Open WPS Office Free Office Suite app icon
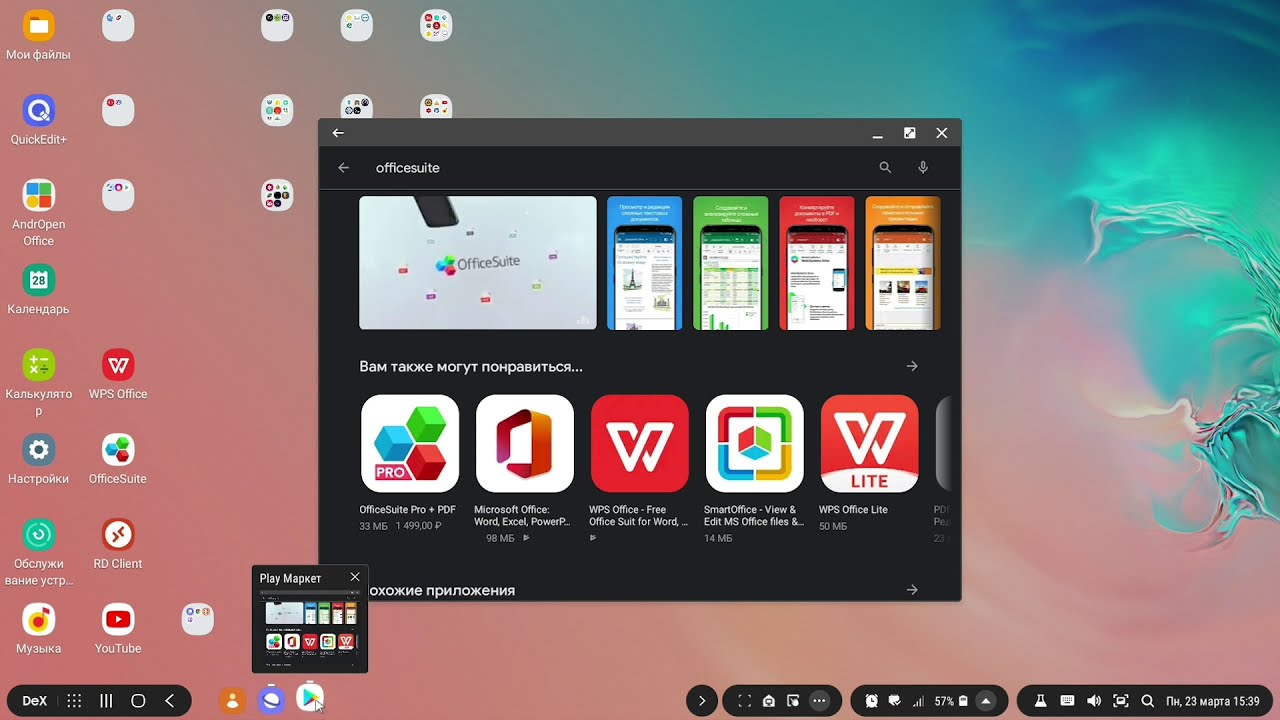1280x720 pixels. (x=640, y=444)
